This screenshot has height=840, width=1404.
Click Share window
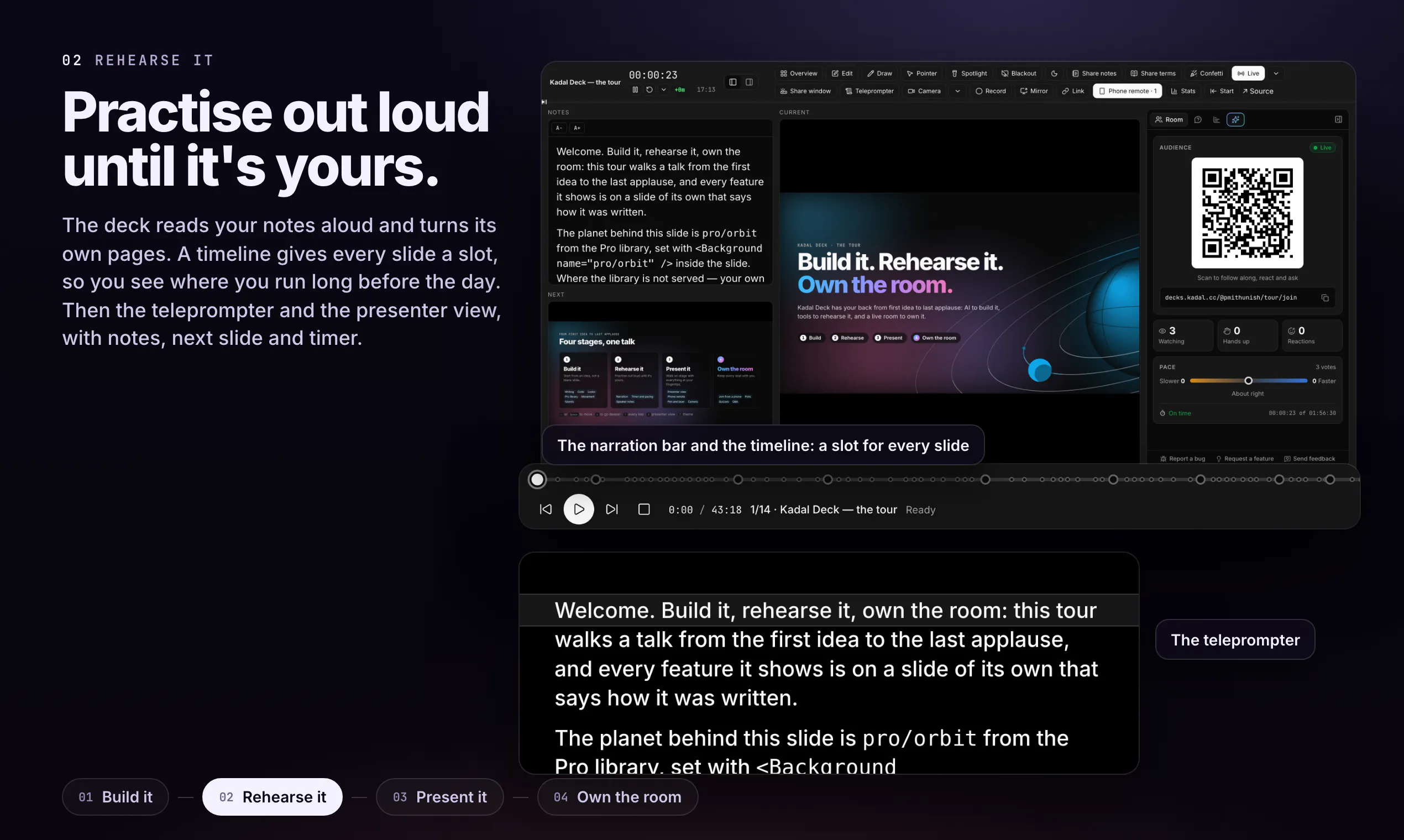[805, 91]
